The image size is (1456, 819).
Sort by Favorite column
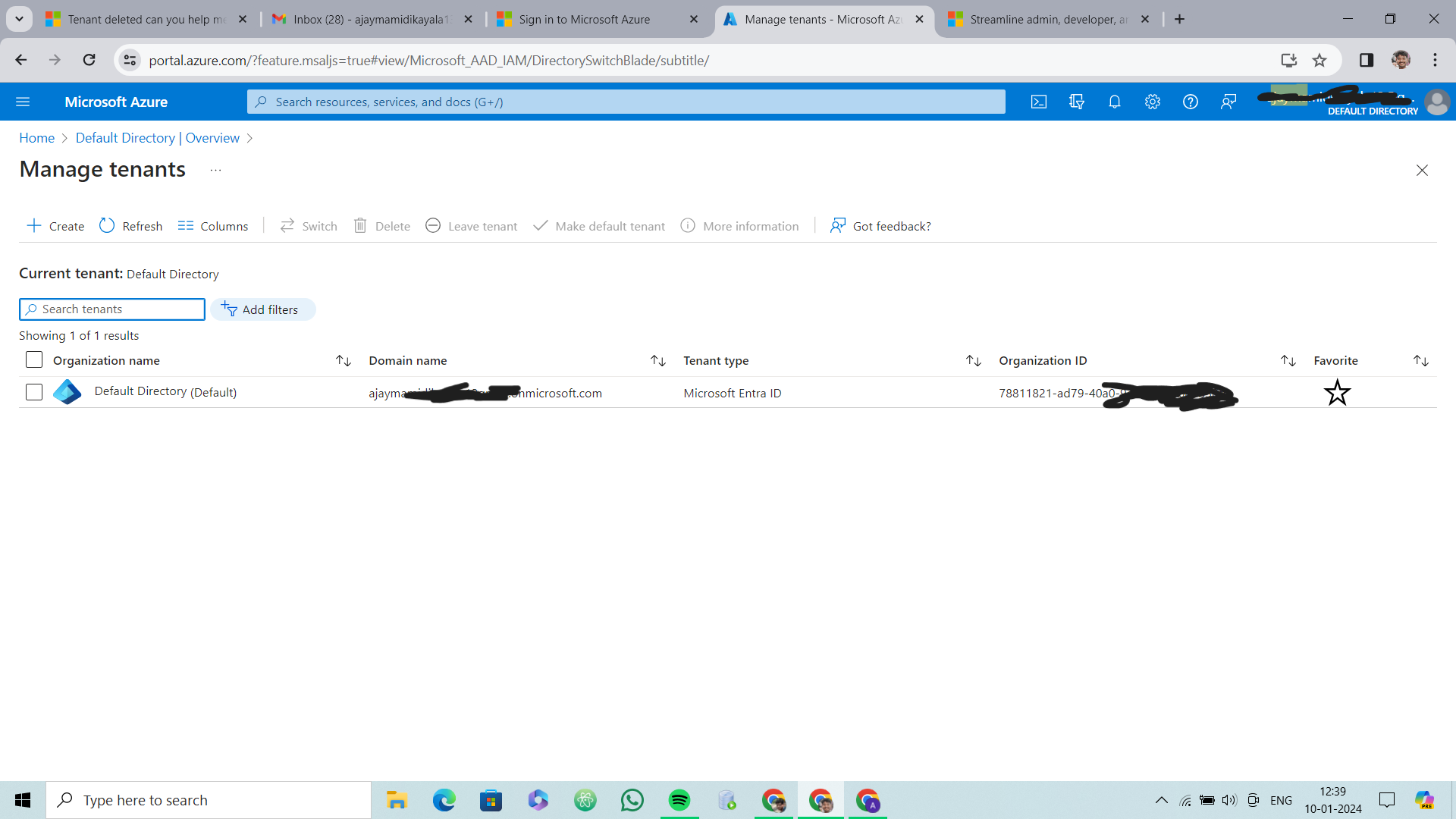tap(1421, 361)
